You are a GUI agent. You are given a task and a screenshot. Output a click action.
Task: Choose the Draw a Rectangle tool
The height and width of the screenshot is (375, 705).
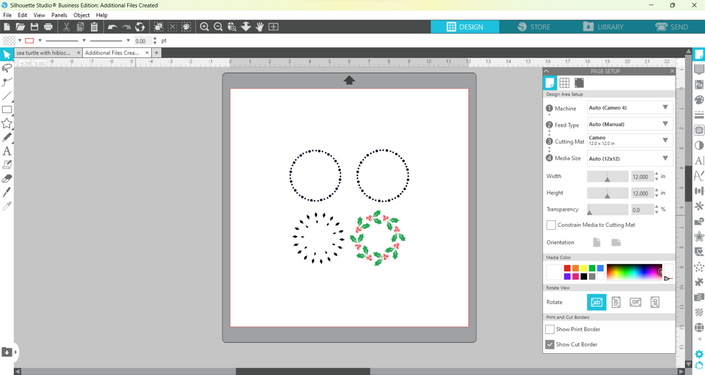[7, 110]
